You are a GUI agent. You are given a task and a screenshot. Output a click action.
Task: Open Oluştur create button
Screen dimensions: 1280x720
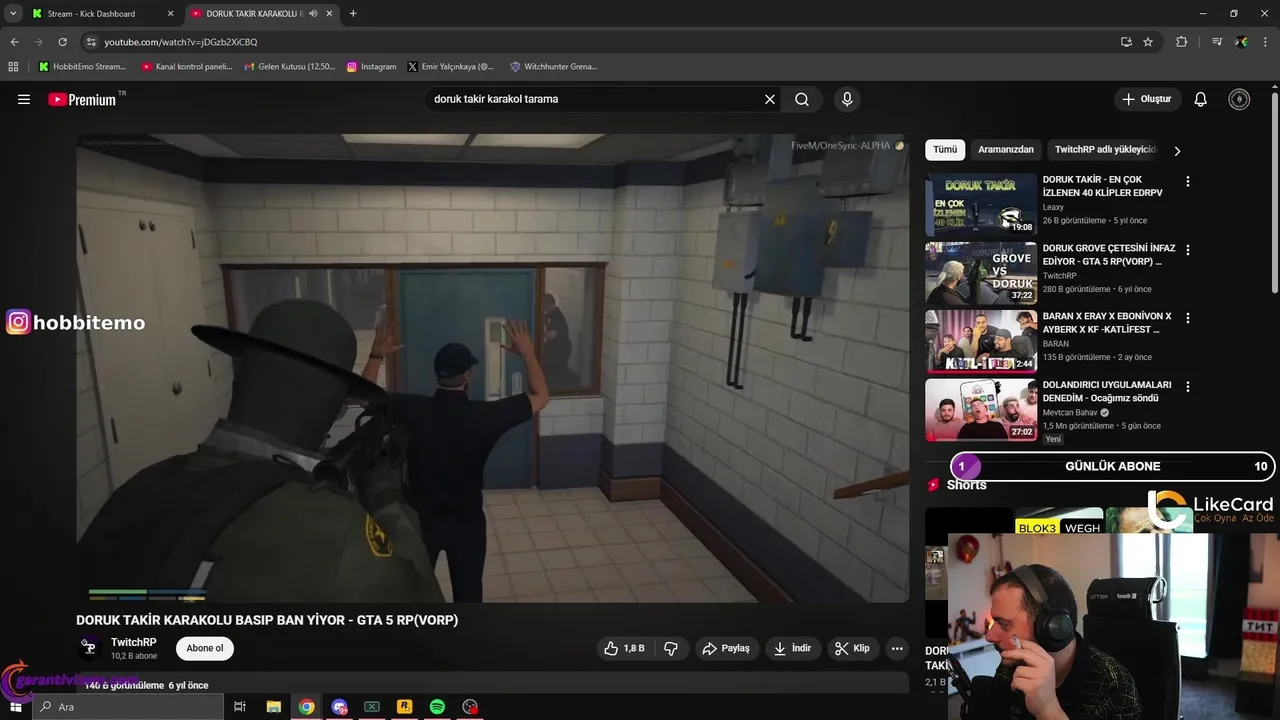coord(1147,99)
